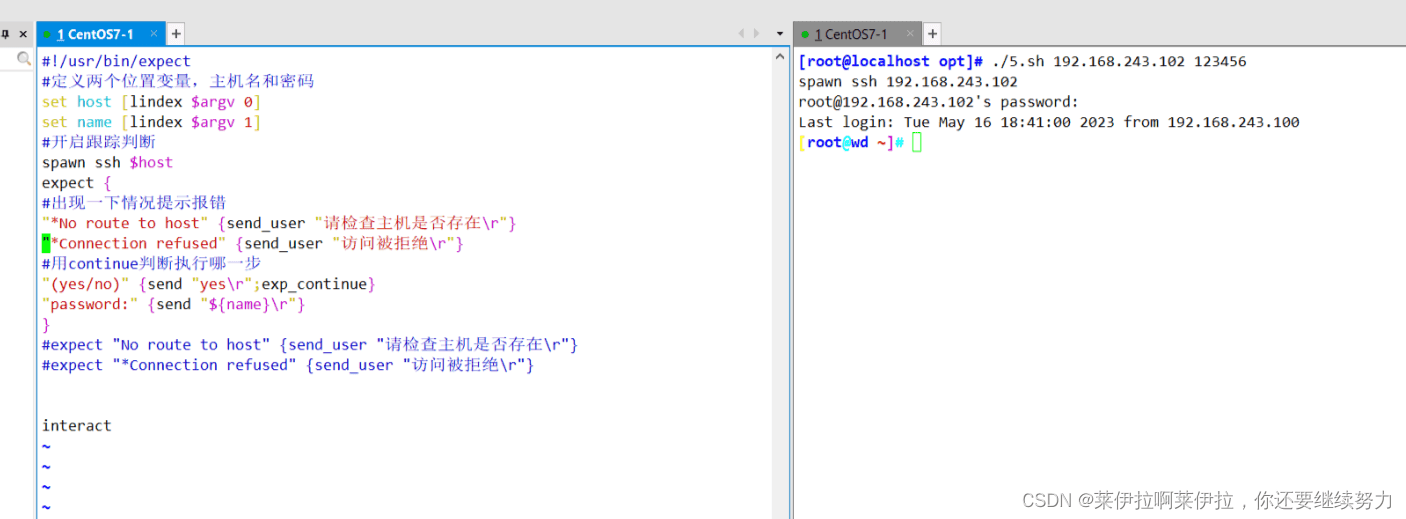Click the cursor after the [root@wd ~]# prompt

click(x=917, y=143)
